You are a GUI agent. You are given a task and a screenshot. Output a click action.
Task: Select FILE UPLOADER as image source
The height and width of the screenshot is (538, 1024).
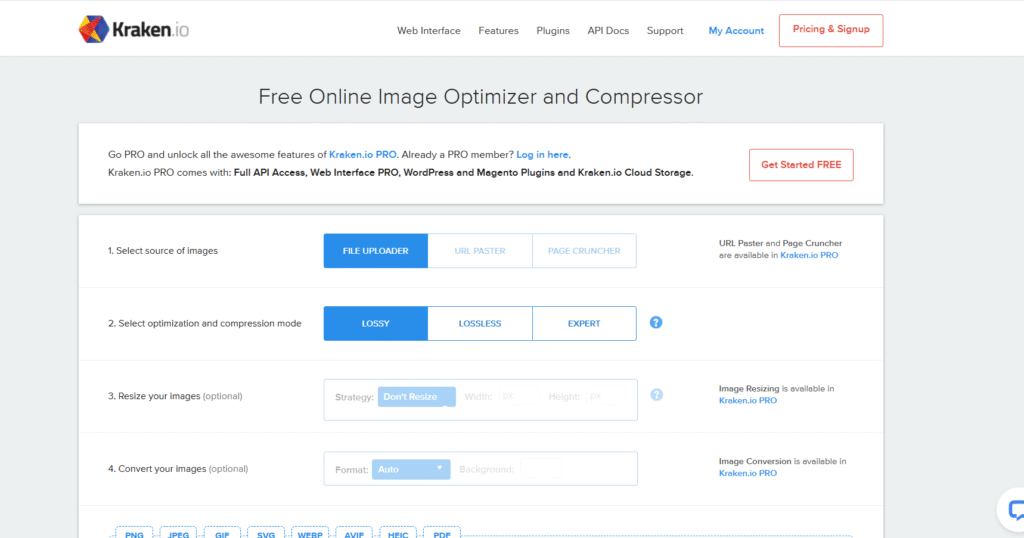click(x=376, y=251)
